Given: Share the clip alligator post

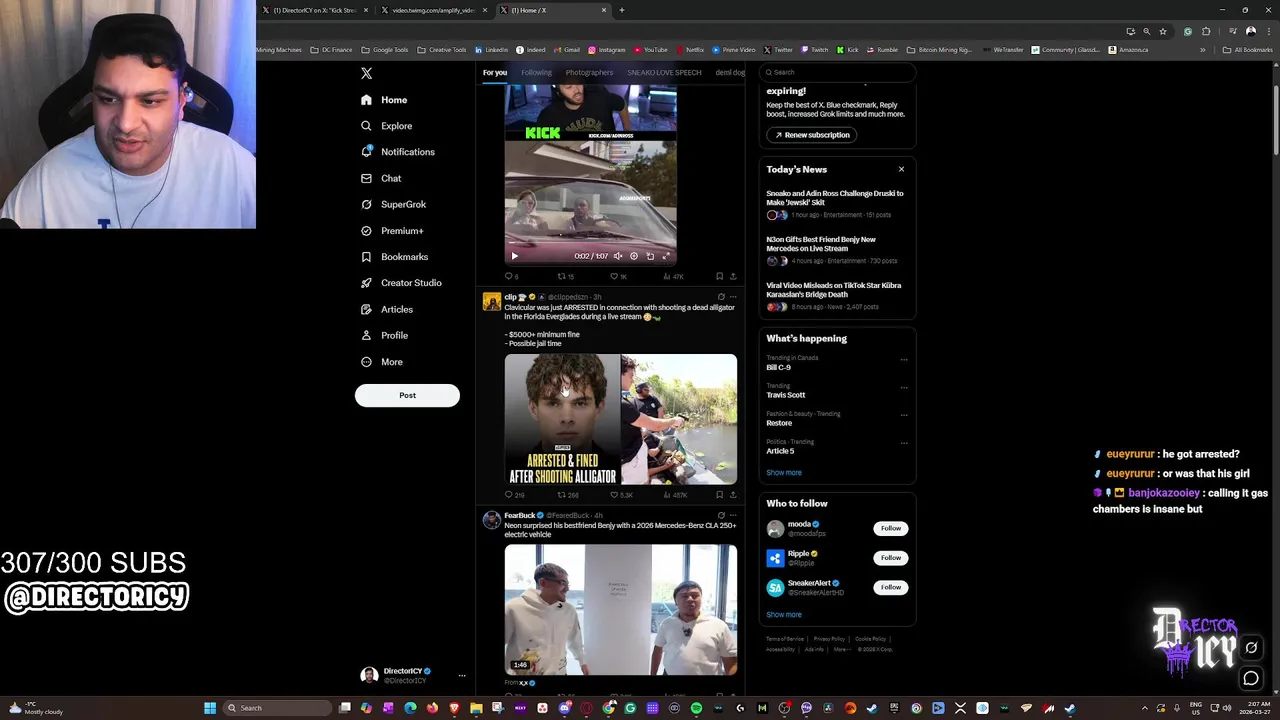Looking at the screenshot, I should (x=732, y=495).
